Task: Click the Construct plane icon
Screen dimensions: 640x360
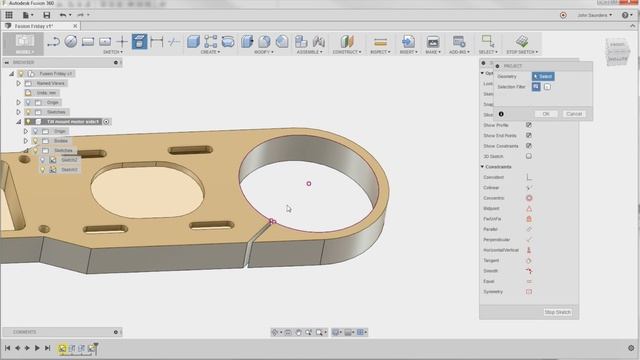Action: 347,42
